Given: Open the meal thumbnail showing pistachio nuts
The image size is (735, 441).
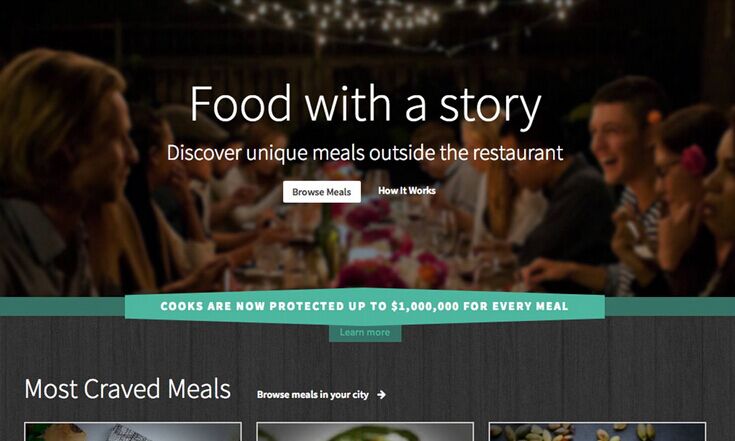Looking at the screenshot, I should 597,432.
